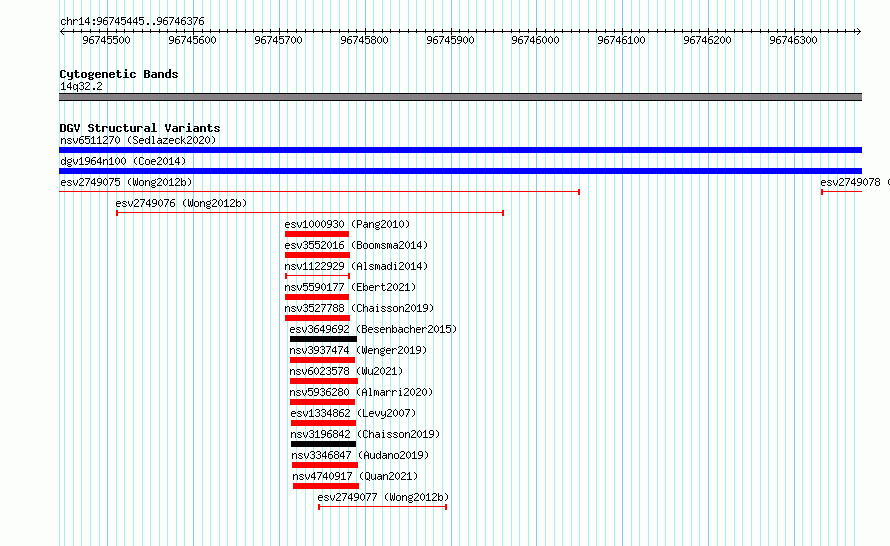The image size is (890, 546).
Task: Click the DGV Structural Variants track title
Action: [x=140, y=128]
